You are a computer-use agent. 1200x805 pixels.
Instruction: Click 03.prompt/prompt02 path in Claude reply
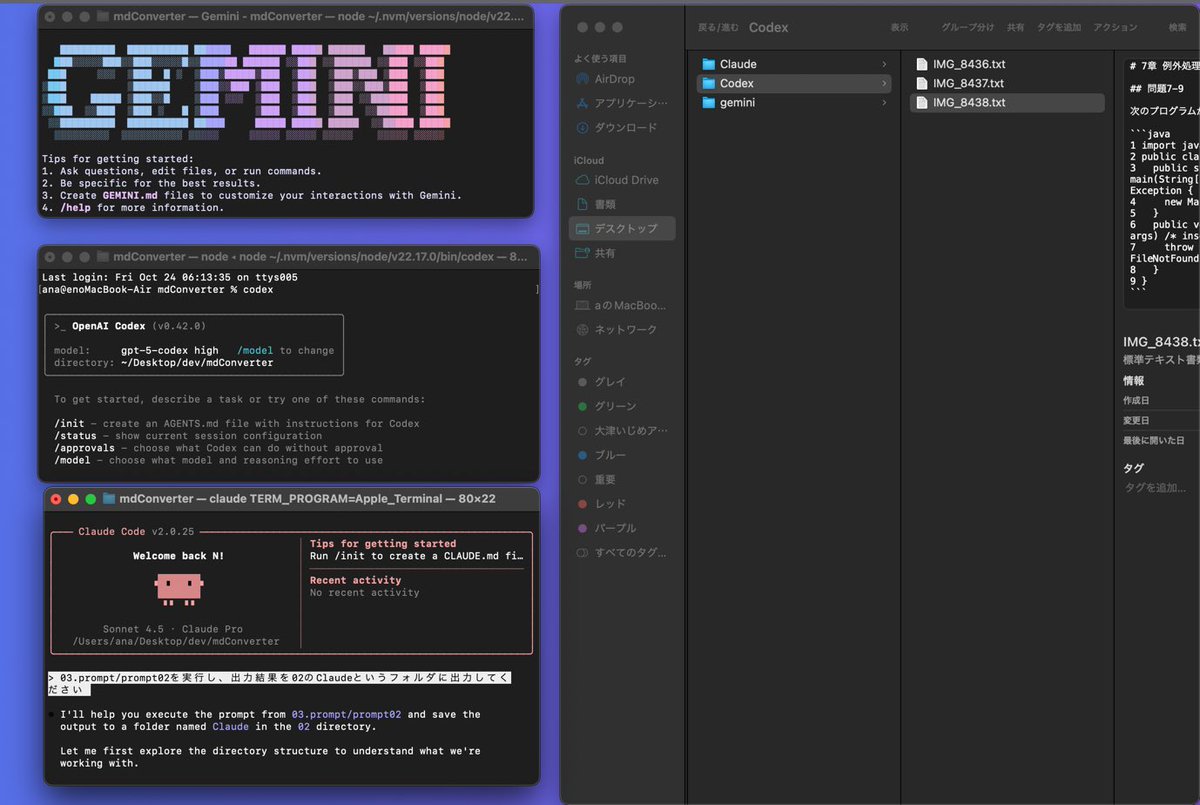click(346, 715)
